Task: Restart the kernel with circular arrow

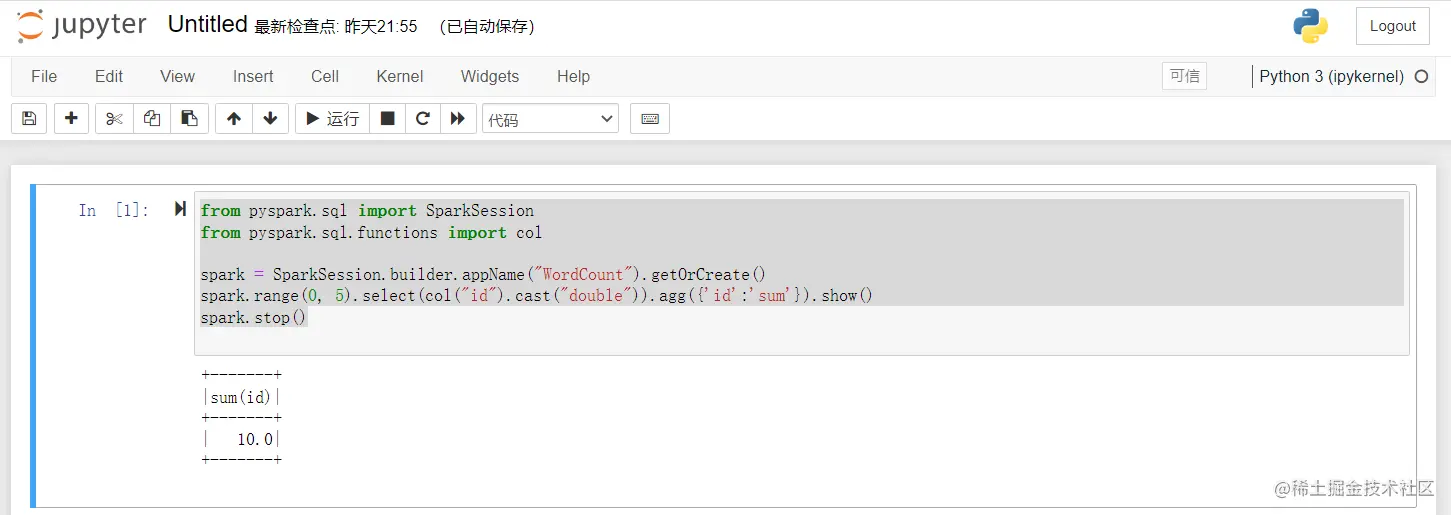Action: point(423,119)
